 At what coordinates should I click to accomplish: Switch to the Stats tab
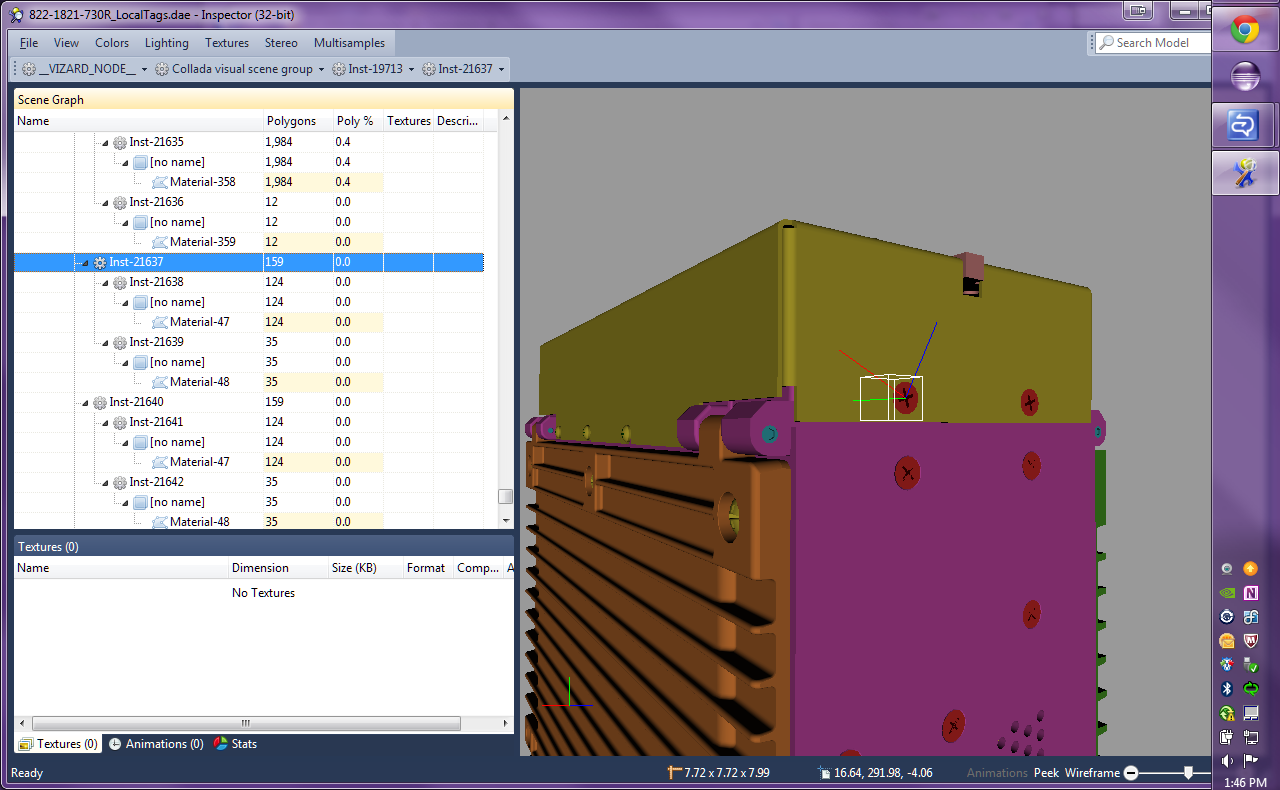click(236, 744)
